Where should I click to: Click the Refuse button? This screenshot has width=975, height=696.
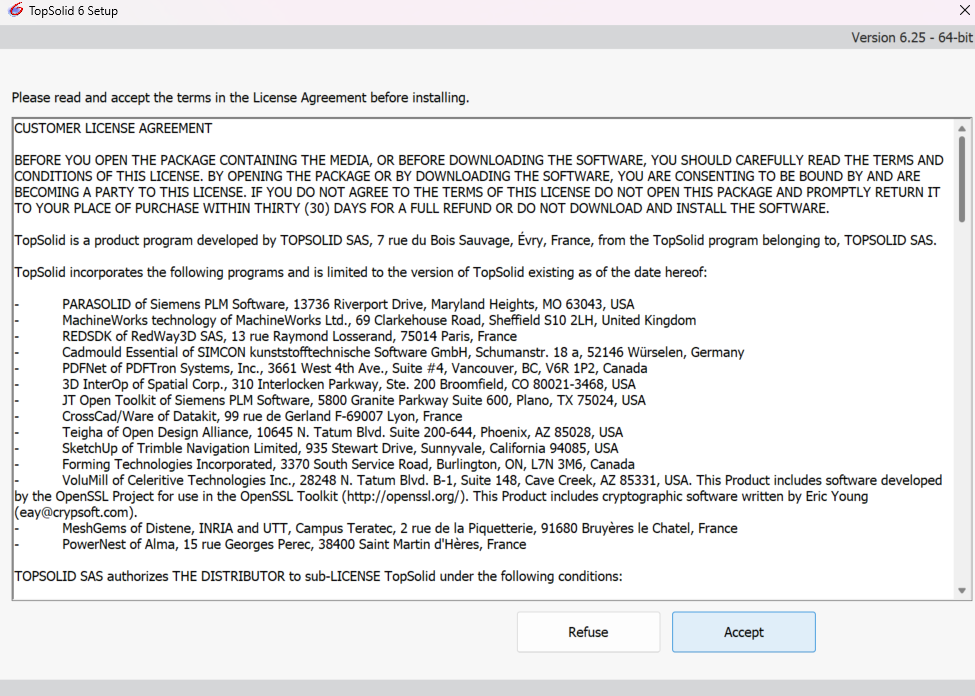click(x=588, y=632)
